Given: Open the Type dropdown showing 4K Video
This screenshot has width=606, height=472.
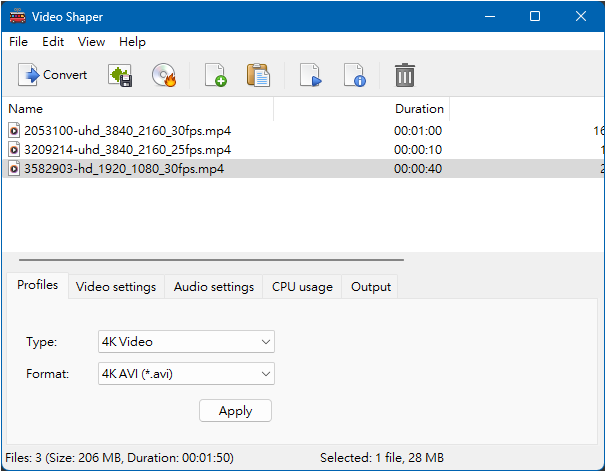Looking at the screenshot, I should tap(186, 342).
